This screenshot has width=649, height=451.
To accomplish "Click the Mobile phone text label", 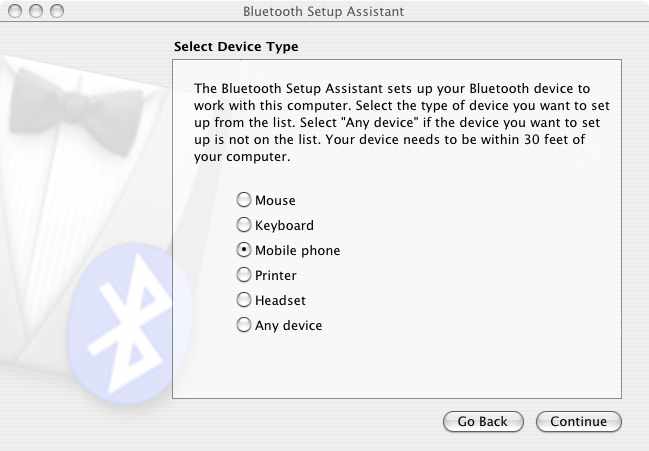I will click(x=298, y=250).
